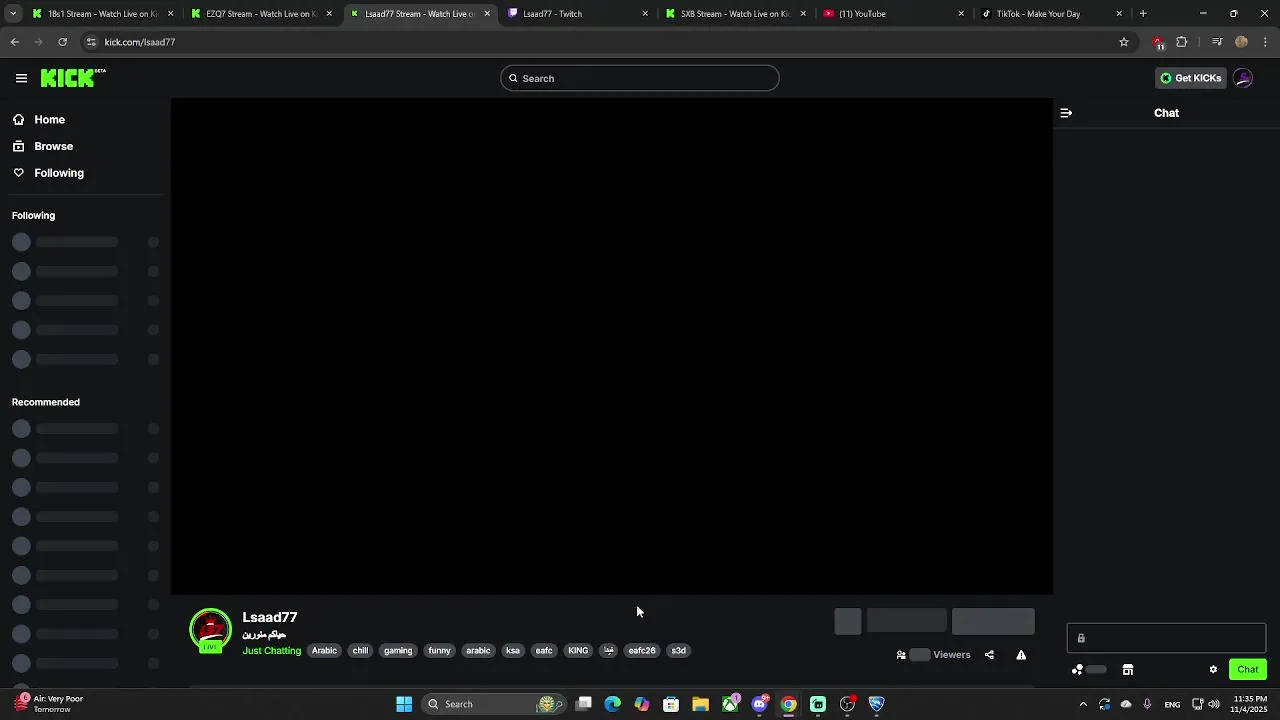
Task: Open the Chrome extensions puzzle icon
Action: pyautogui.click(x=1182, y=42)
